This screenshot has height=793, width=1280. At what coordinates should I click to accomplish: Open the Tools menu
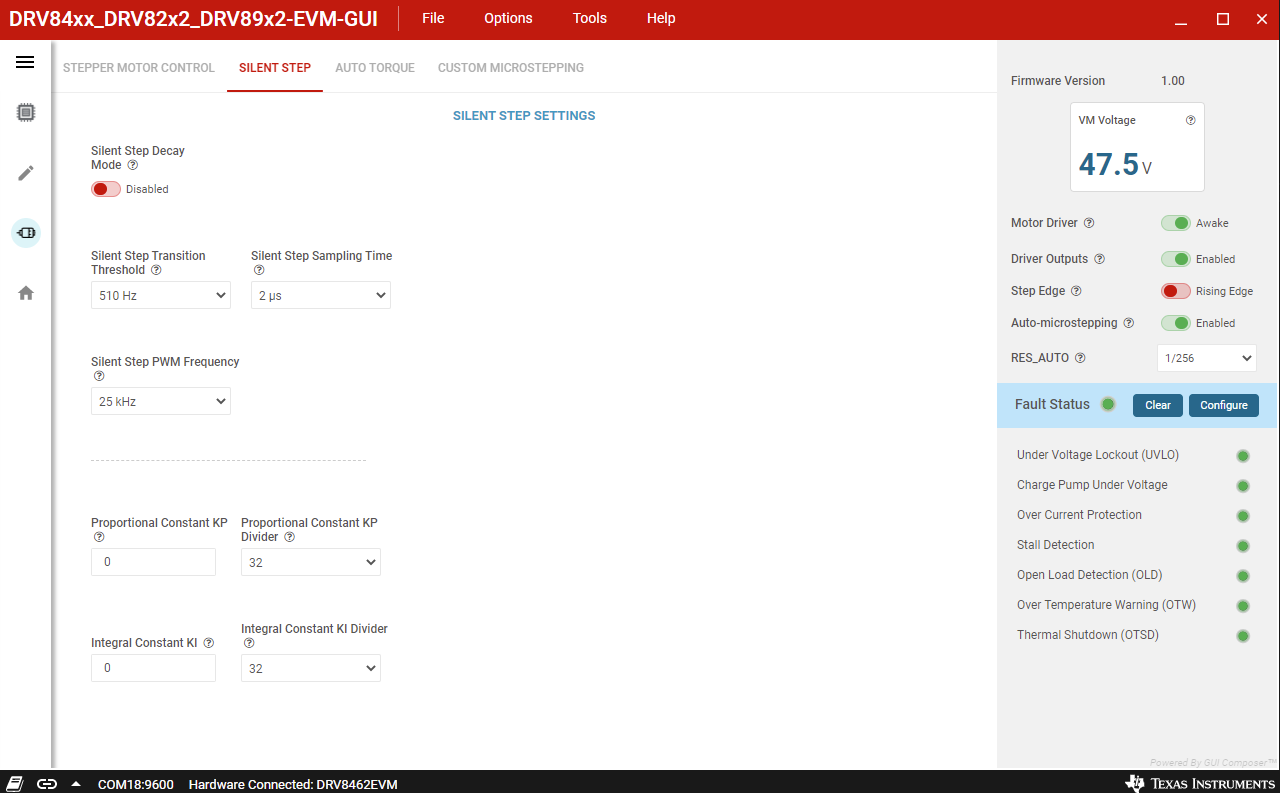590,18
